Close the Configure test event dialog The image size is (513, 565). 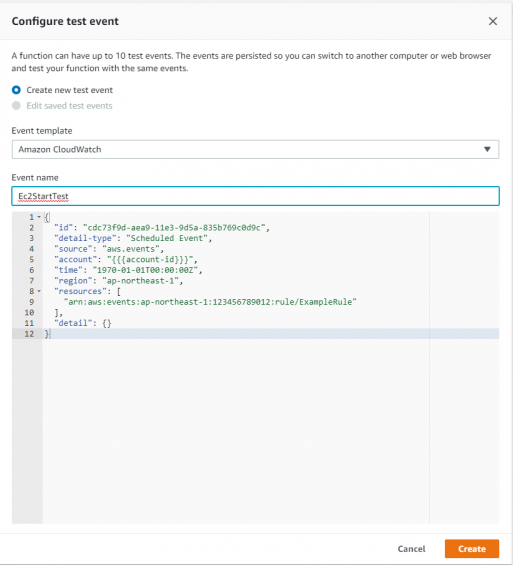tap(492, 21)
